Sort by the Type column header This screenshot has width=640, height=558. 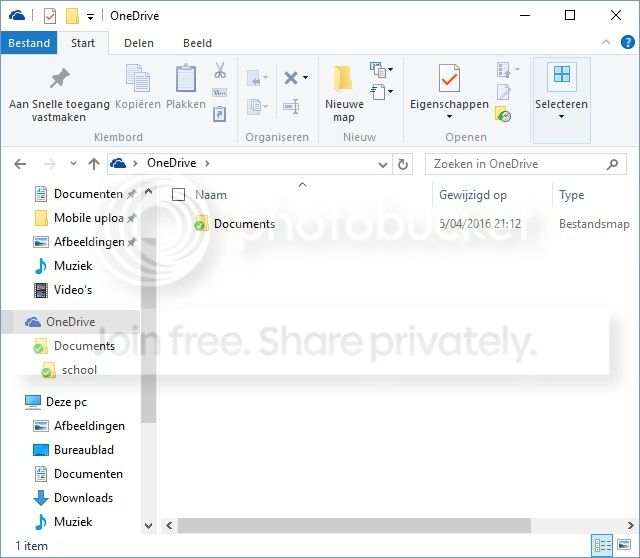click(x=571, y=195)
